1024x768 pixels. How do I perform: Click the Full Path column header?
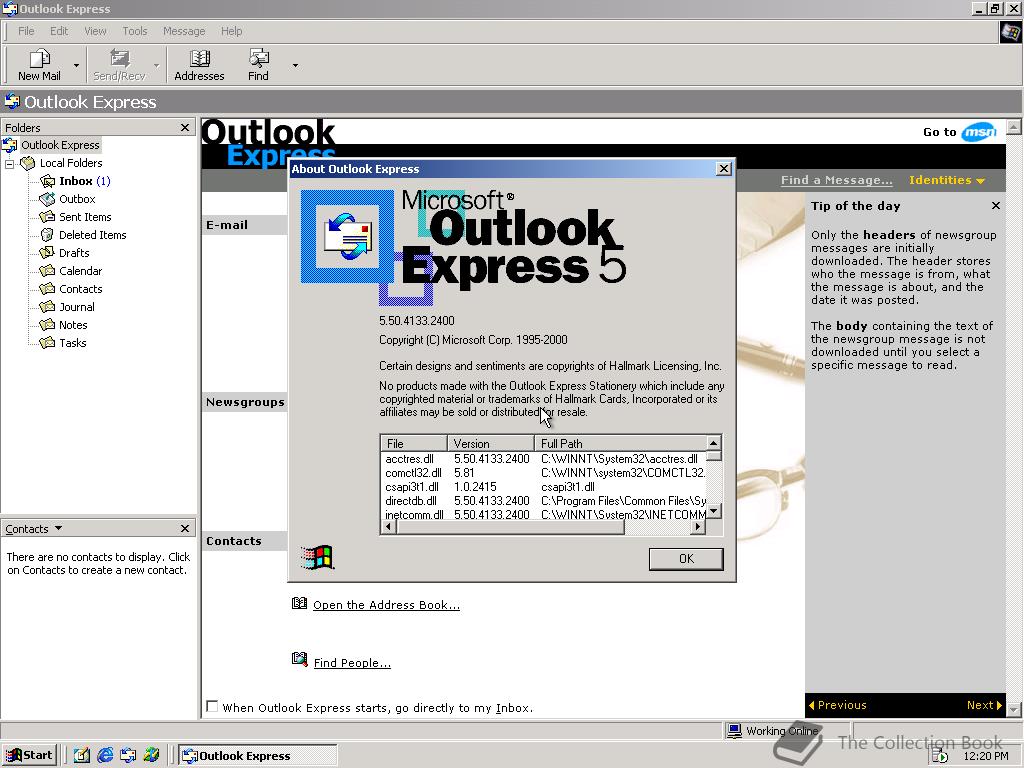[x=620, y=443]
